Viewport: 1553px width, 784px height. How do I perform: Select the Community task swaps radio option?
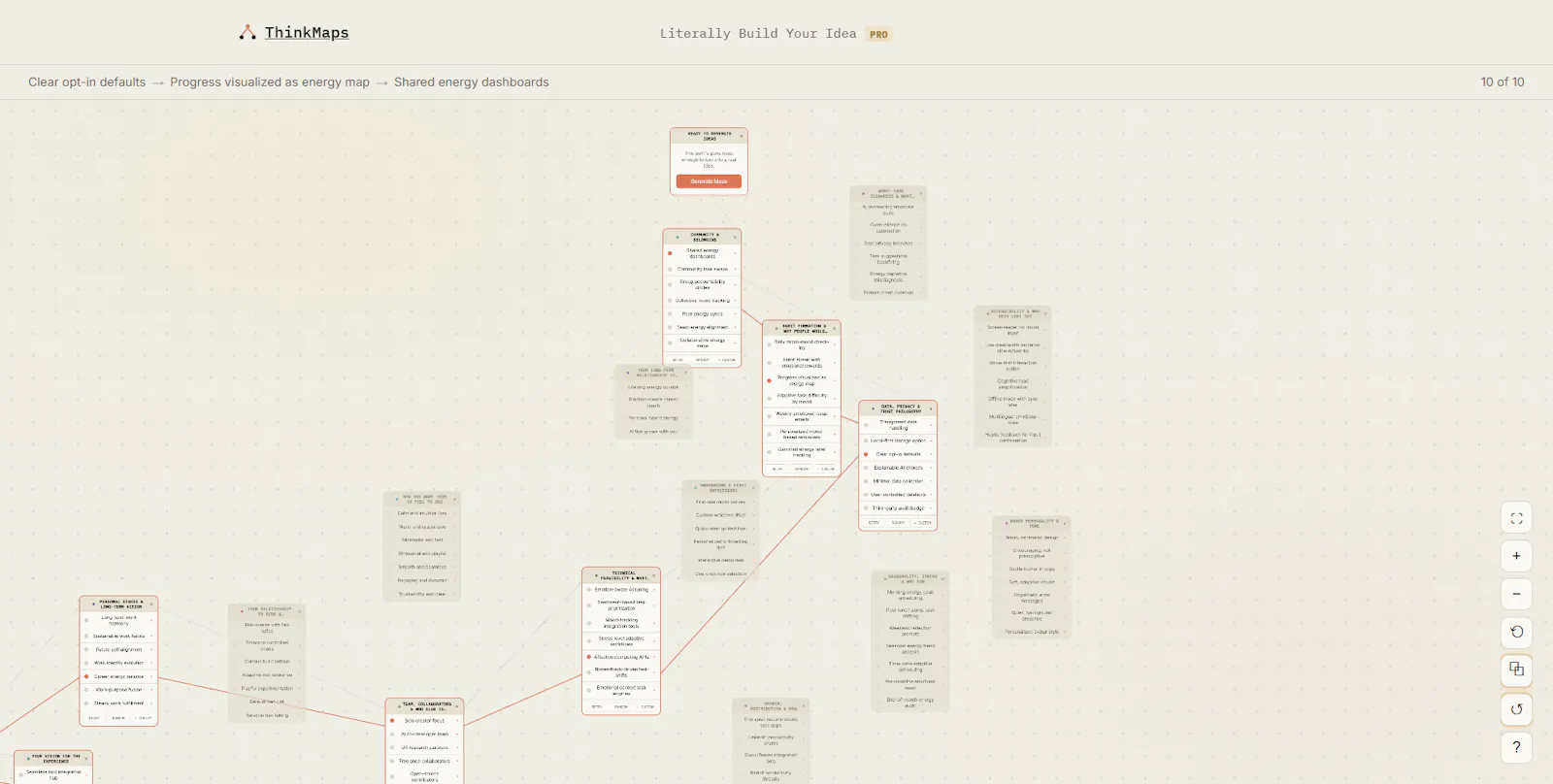670,270
